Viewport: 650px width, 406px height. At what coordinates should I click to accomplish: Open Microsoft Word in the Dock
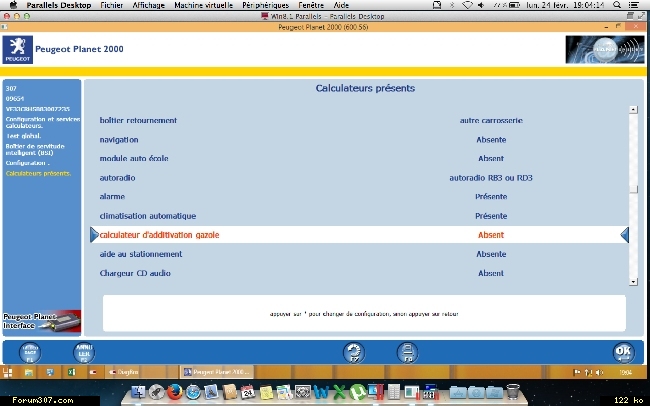coord(321,391)
